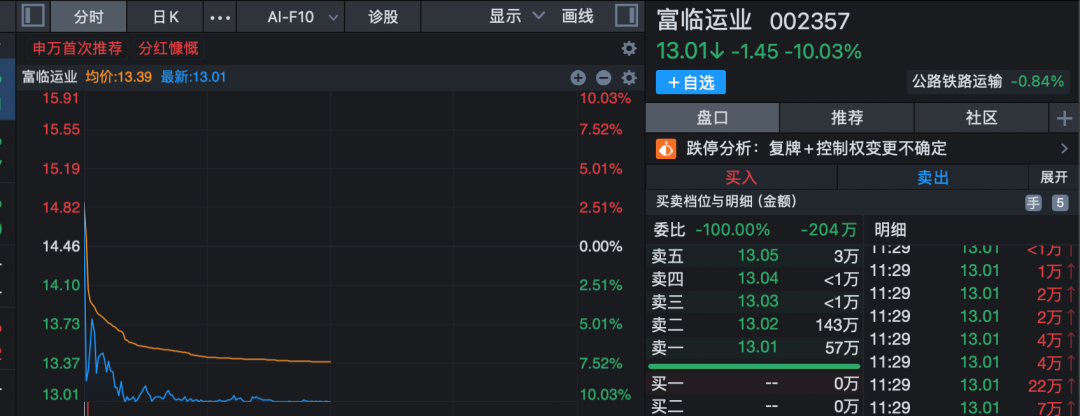
Task: Expand the 跌停分析 arrow chevron
Action: click(x=1063, y=148)
